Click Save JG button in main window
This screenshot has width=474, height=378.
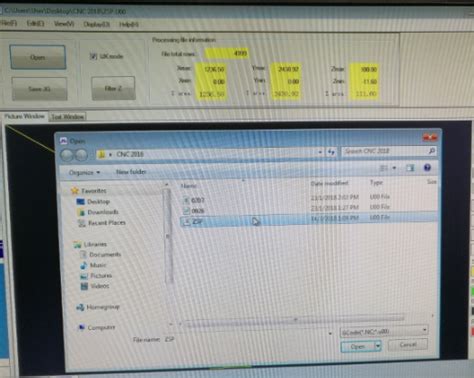coord(39,89)
